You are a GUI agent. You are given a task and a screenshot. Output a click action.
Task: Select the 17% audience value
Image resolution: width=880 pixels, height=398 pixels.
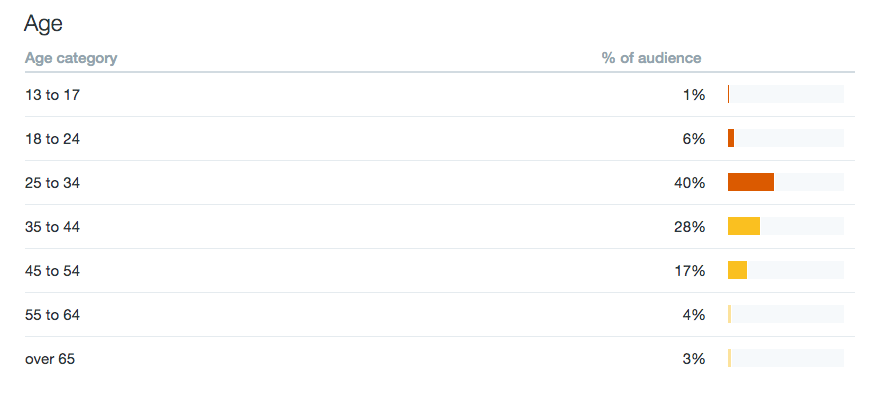click(x=690, y=271)
